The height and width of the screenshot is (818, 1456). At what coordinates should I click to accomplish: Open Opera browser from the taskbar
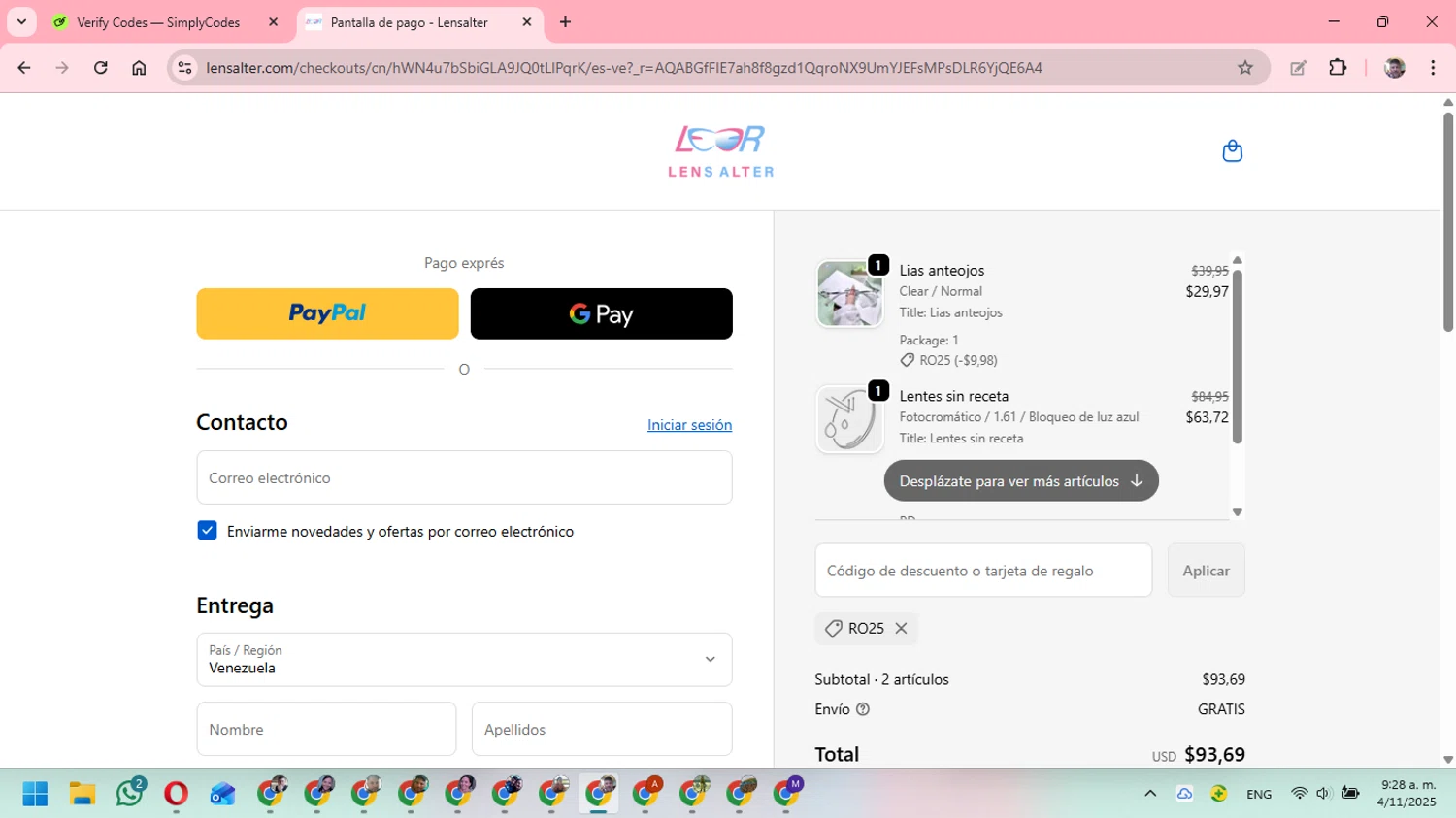[176, 794]
